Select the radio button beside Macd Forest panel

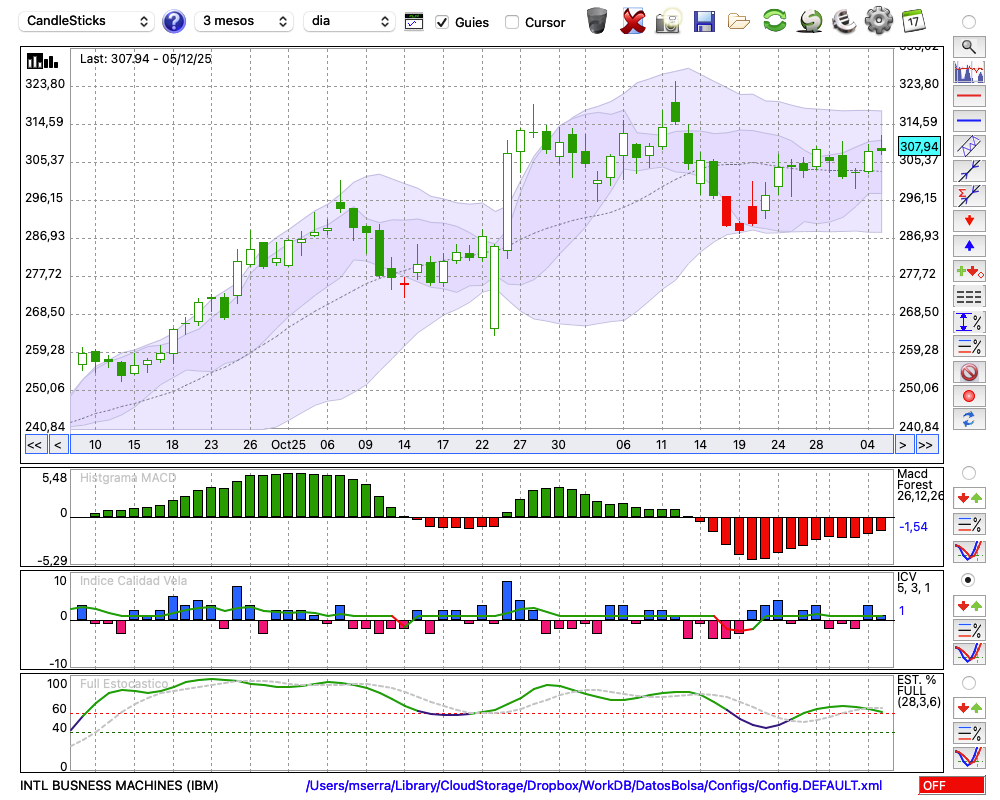coord(968,472)
